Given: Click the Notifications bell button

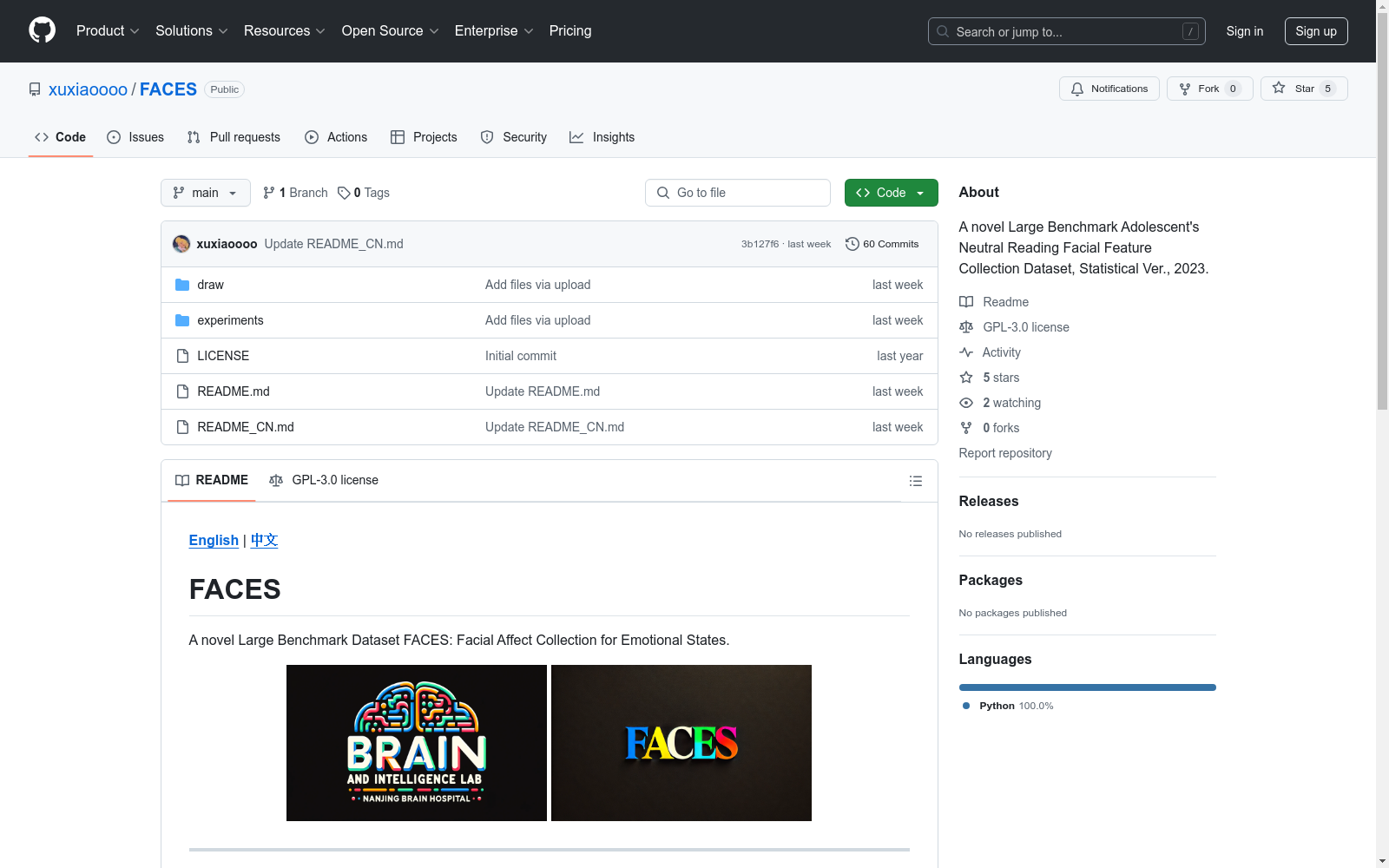Looking at the screenshot, I should tap(1109, 89).
